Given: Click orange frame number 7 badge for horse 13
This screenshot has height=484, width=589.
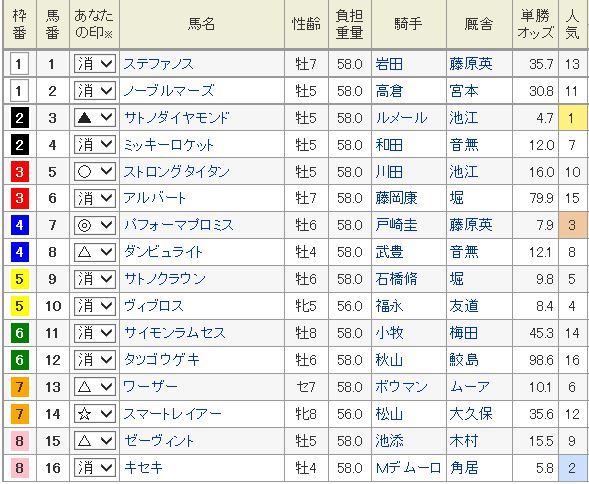Looking at the screenshot, I should pos(20,387).
